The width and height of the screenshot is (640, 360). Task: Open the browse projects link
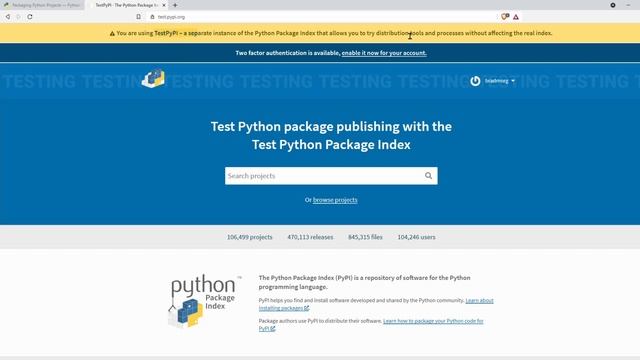click(335, 200)
